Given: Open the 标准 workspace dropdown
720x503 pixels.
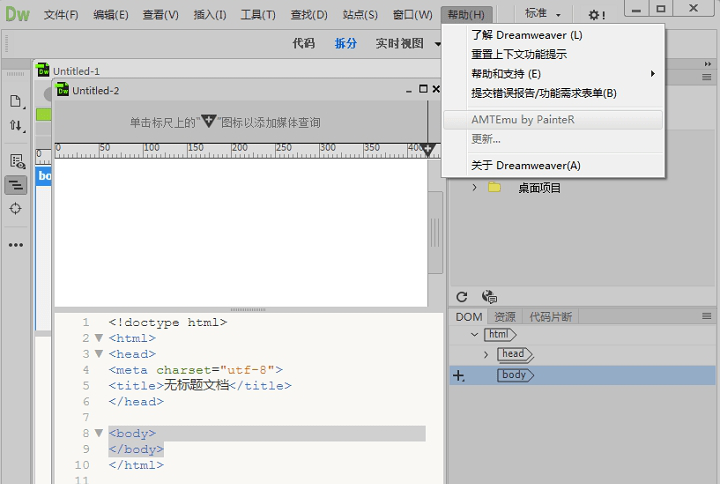Looking at the screenshot, I should point(543,14).
